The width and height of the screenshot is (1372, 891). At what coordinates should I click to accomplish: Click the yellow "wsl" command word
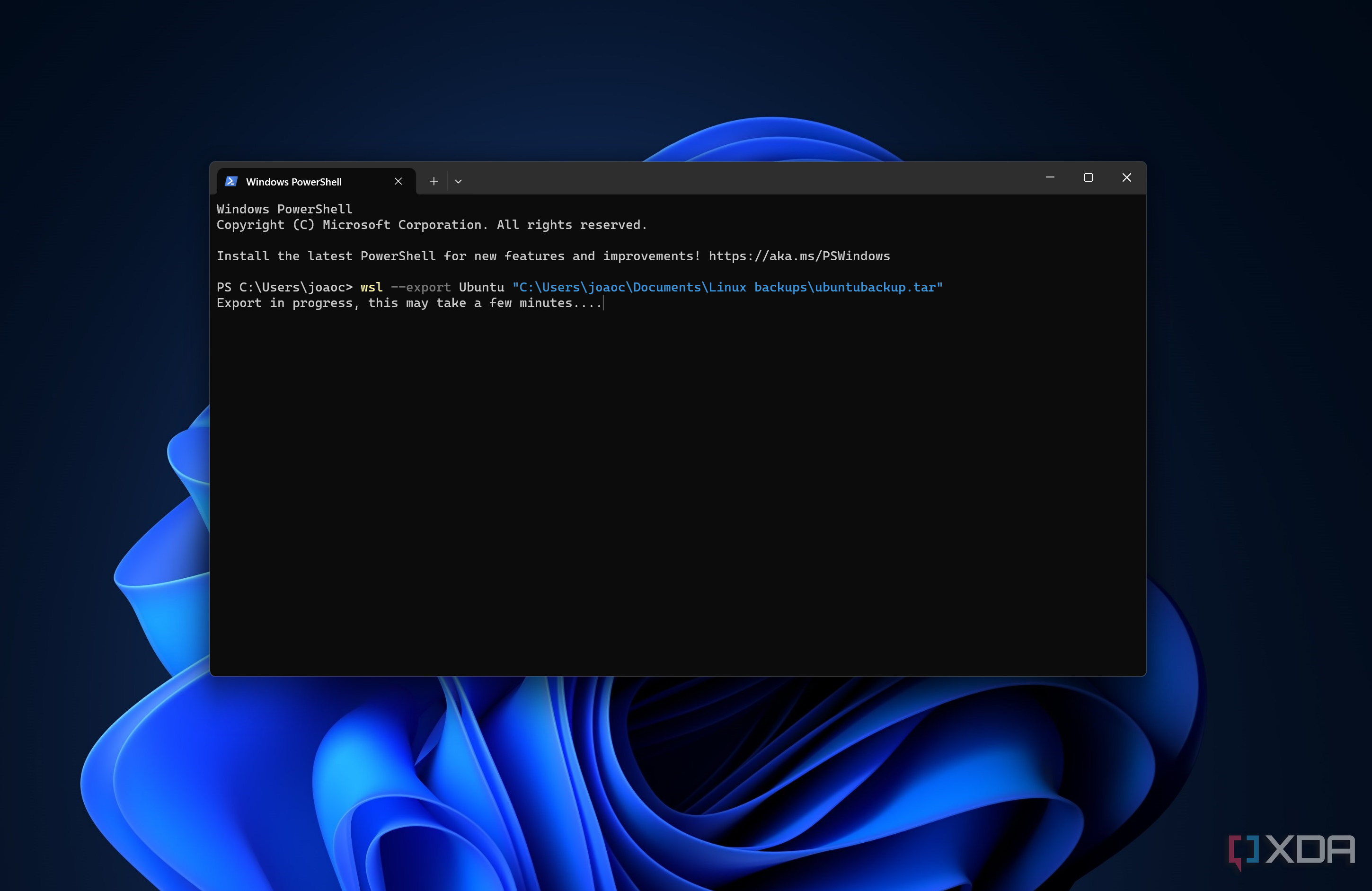point(371,287)
